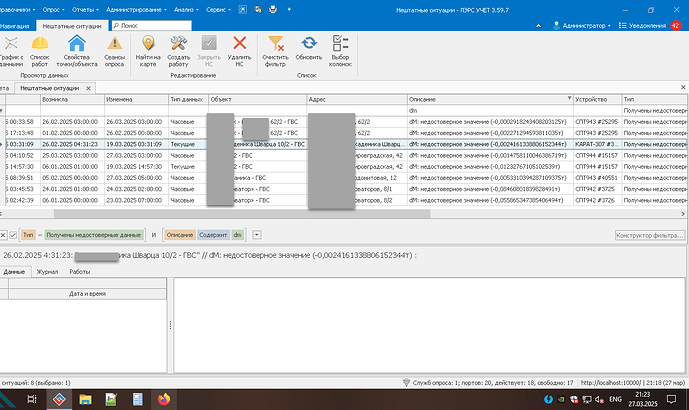
Task: Open the Администрирование menu
Action: (136, 9)
